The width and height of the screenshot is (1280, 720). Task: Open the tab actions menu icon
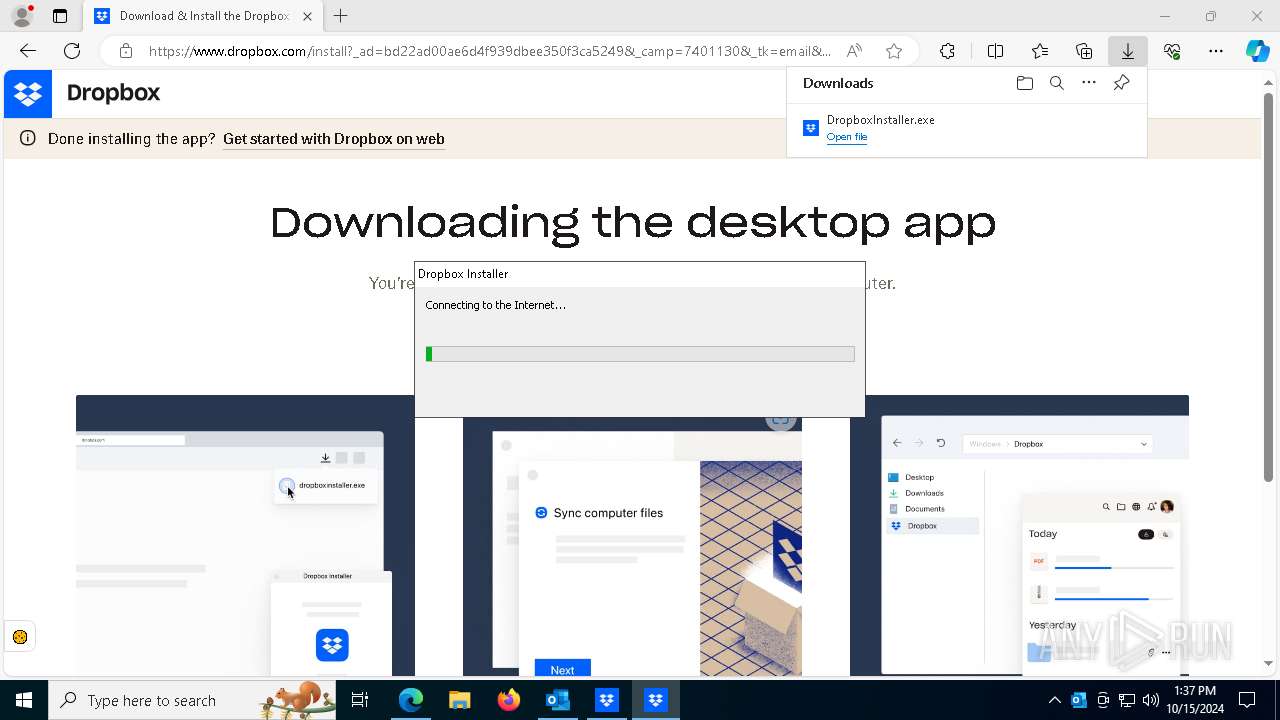point(60,16)
